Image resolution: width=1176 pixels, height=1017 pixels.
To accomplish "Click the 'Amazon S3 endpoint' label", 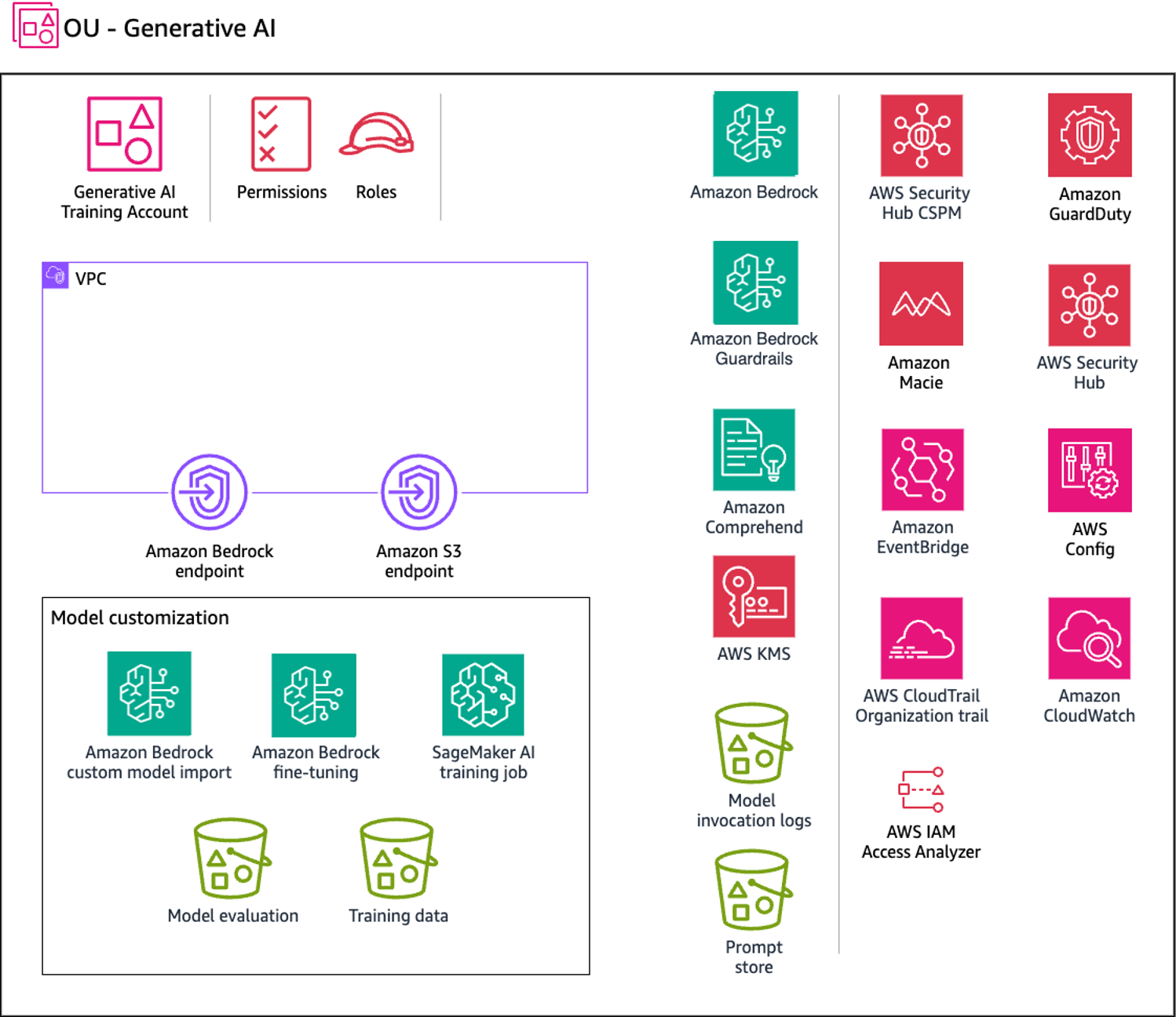I will pyautogui.click(x=419, y=561).
